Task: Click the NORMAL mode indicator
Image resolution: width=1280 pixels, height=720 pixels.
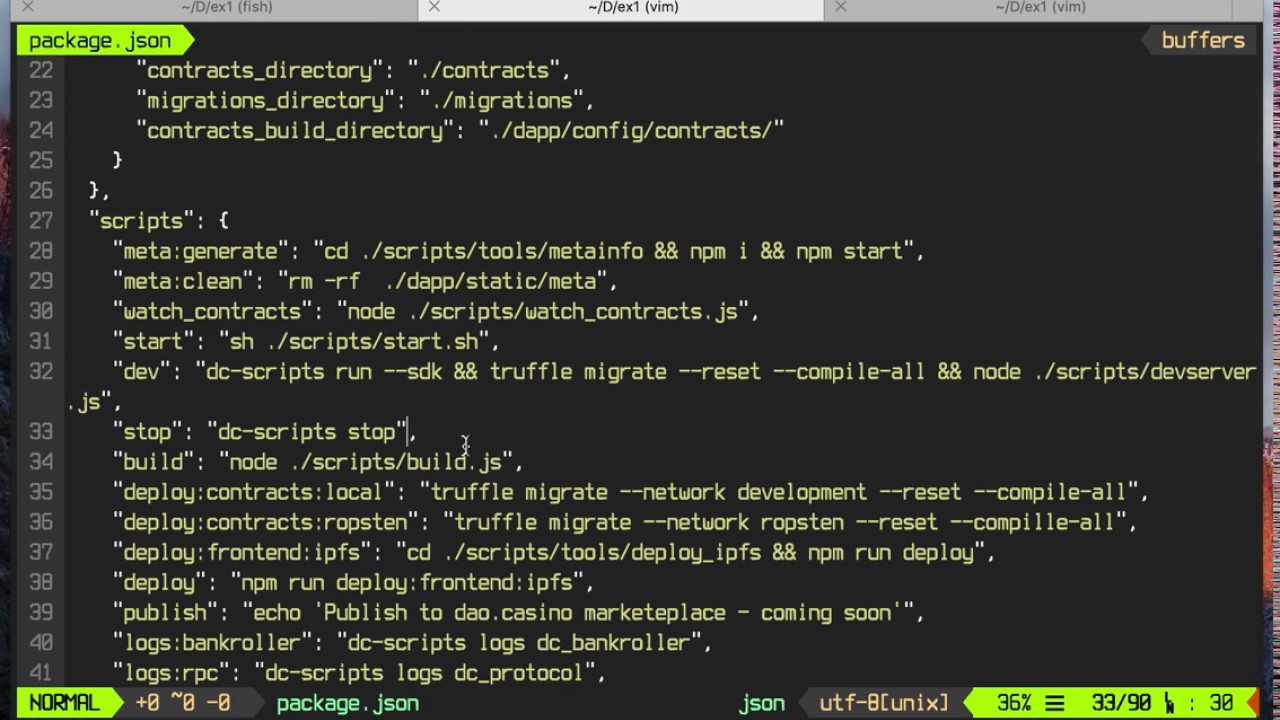Action: 65,703
